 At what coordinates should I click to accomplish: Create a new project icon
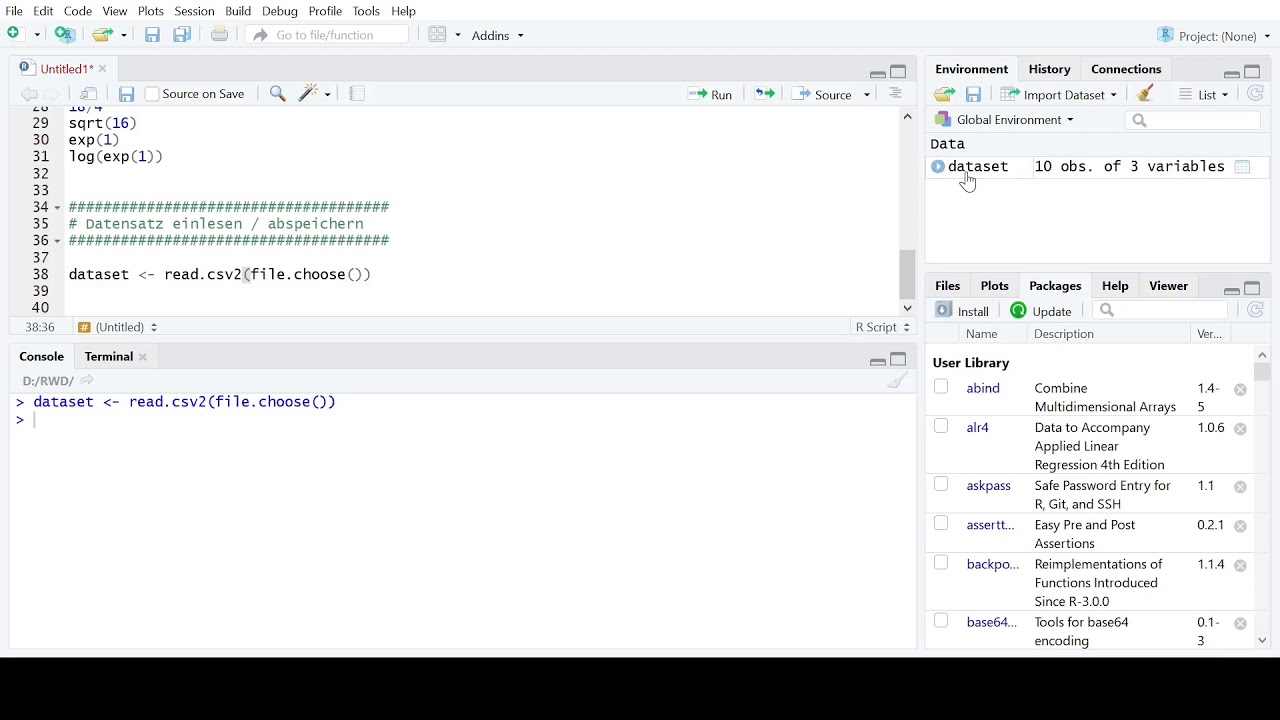[x=65, y=35]
